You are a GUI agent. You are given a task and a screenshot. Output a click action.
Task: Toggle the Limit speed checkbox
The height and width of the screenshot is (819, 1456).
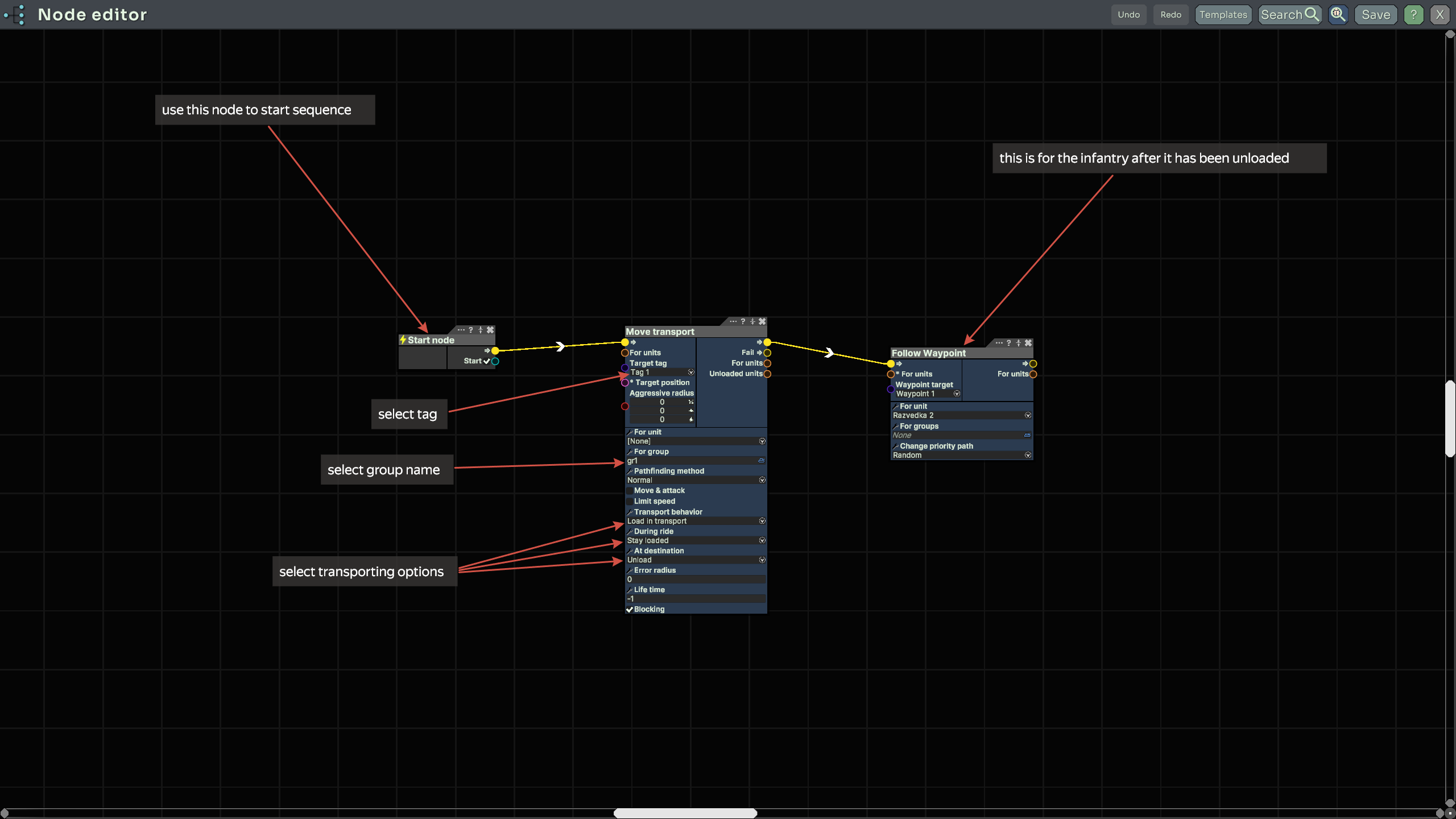630,501
